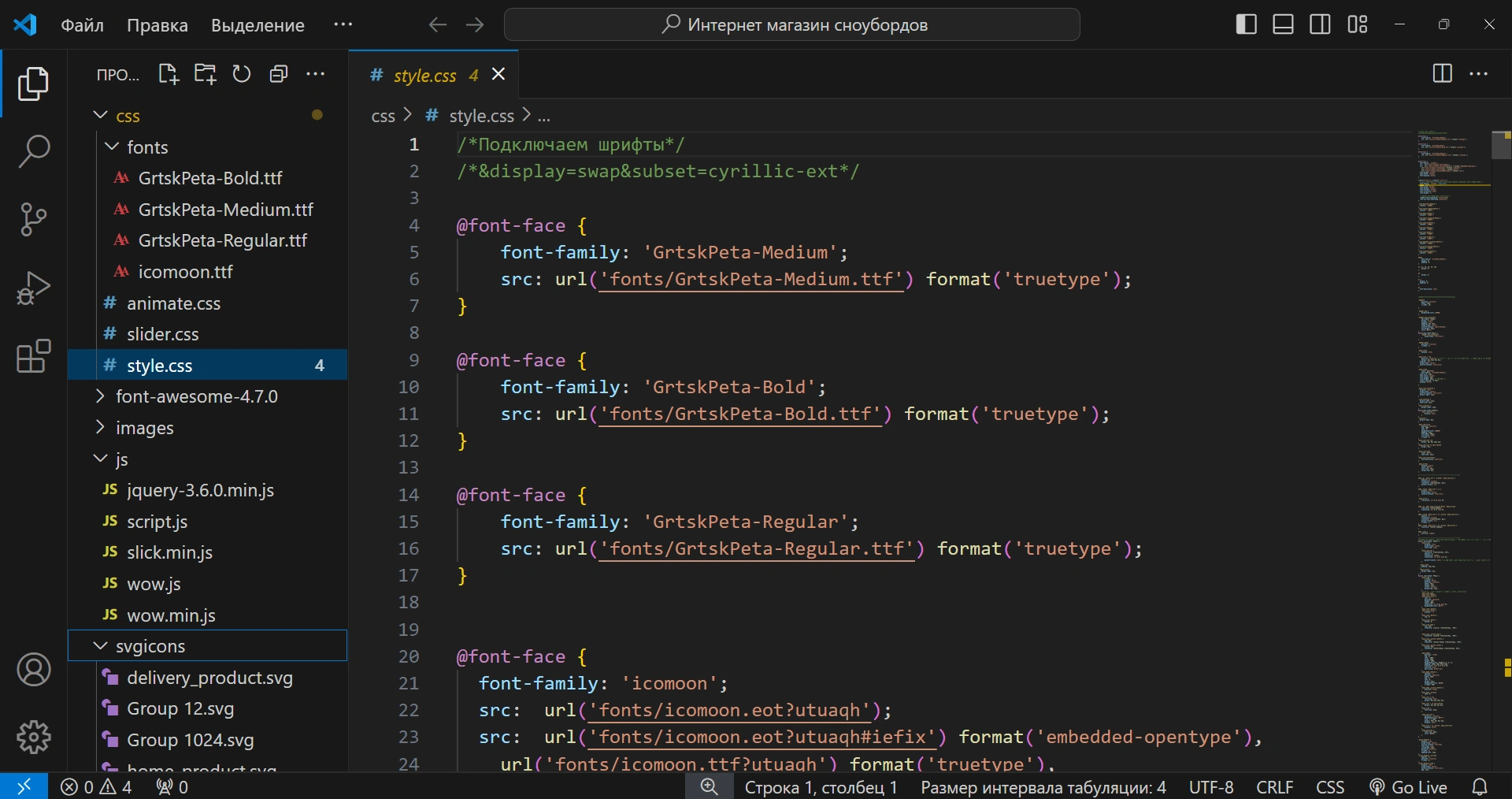Toggle the primary side bar visibility
1512x799 pixels.
click(x=1246, y=24)
